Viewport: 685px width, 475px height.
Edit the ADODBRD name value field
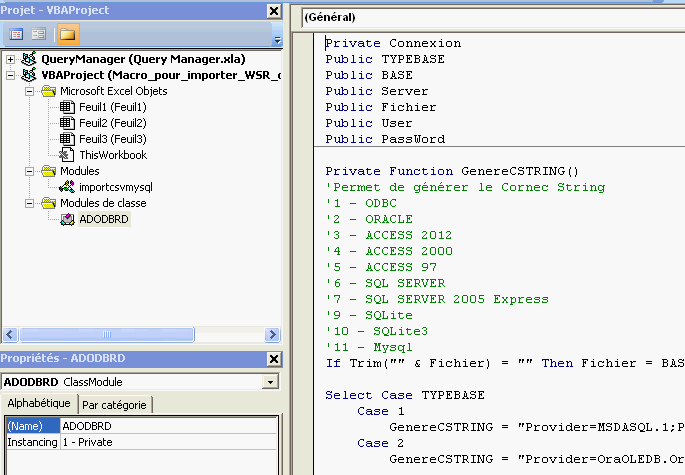pyautogui.click(x=169, y=426)
